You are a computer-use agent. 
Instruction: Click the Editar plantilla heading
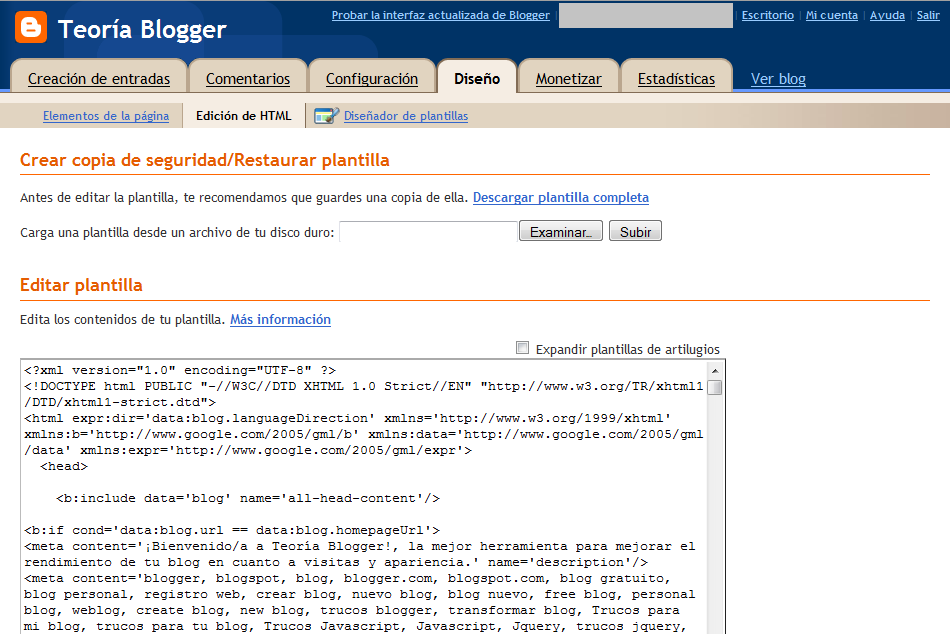tap(81, 285)
